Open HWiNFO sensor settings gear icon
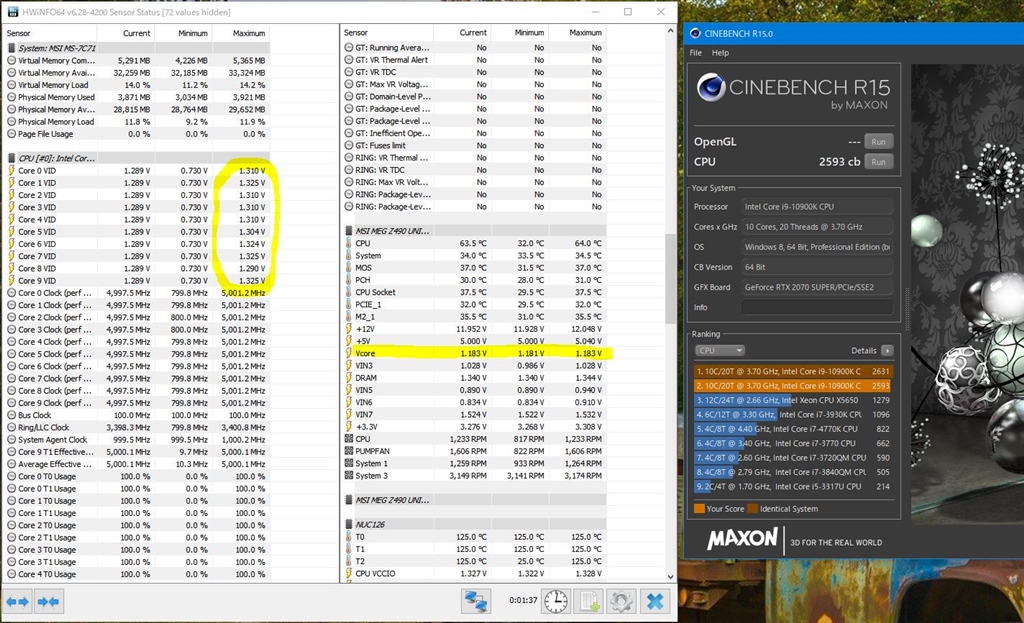The width and height of the screenshot is (1024, 623). 622,601
